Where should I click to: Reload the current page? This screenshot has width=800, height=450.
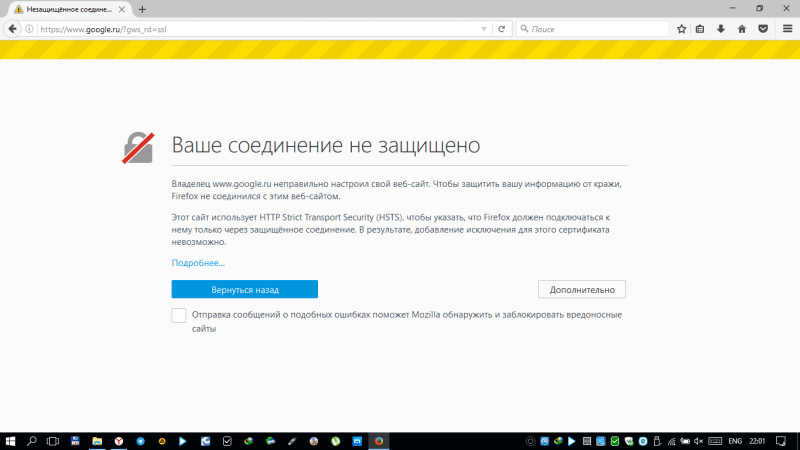[502, 29]
